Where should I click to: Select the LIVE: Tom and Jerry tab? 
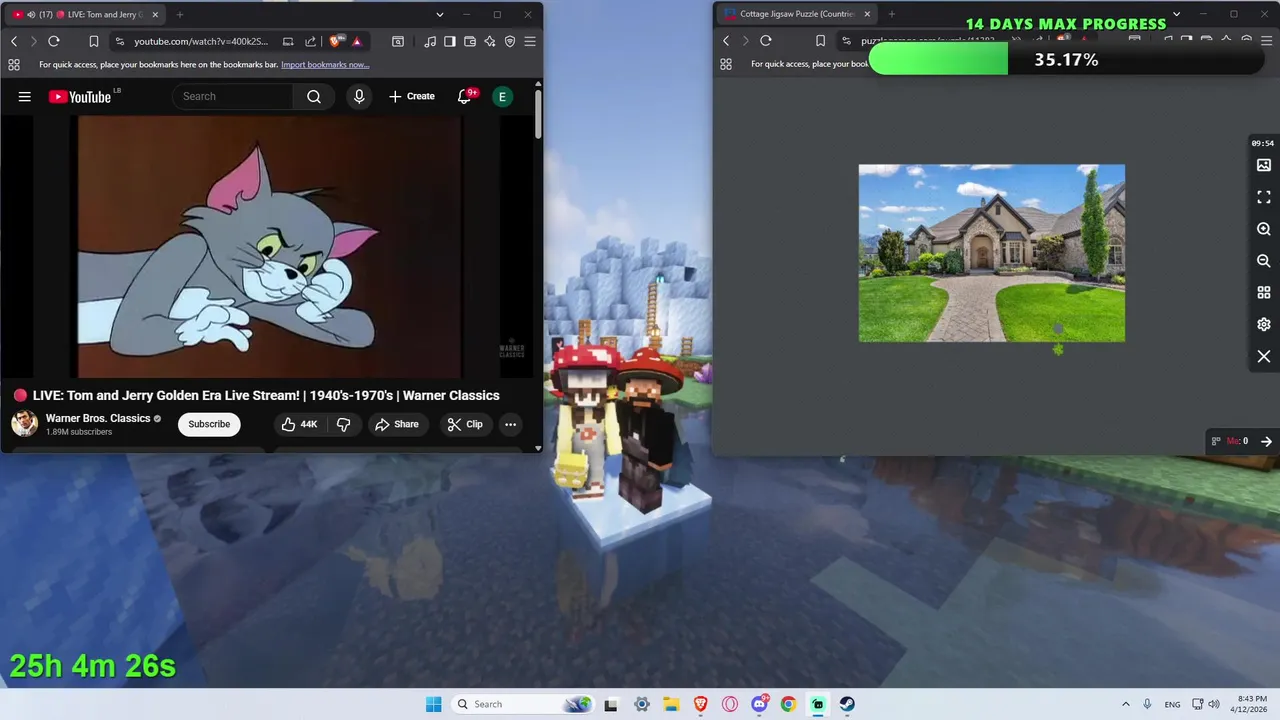[85, 14]
